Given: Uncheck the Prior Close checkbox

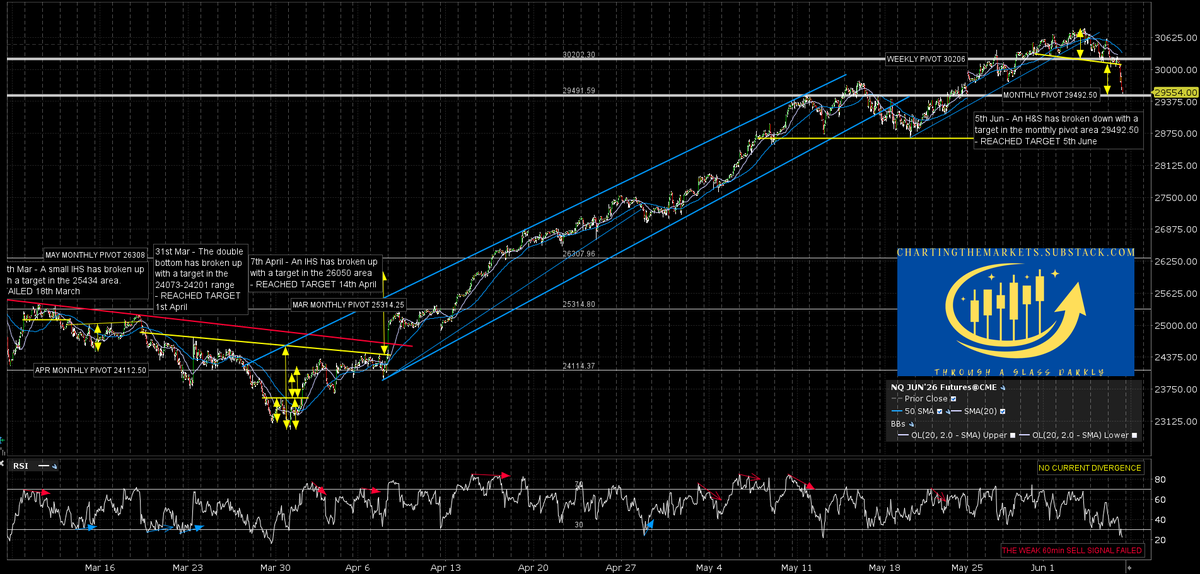Looking at the screenshot, I should pos(953,399).
